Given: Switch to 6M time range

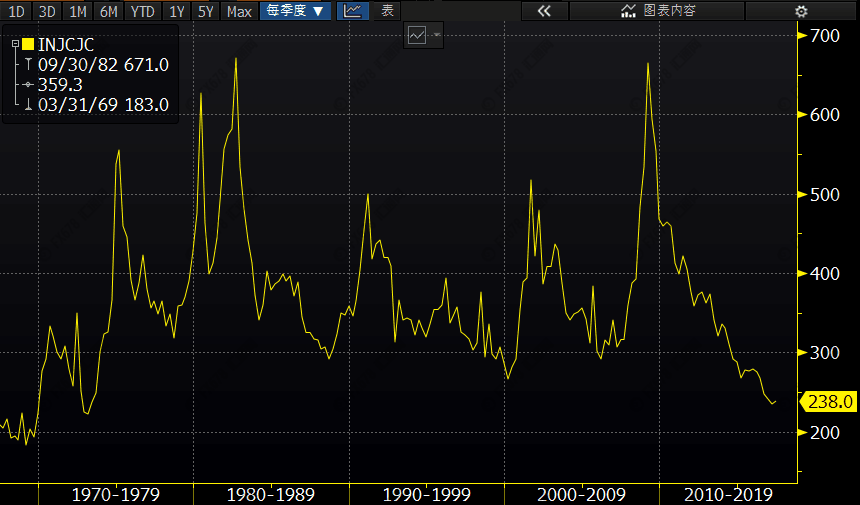Looking at the screenshot, I should 109,11.
